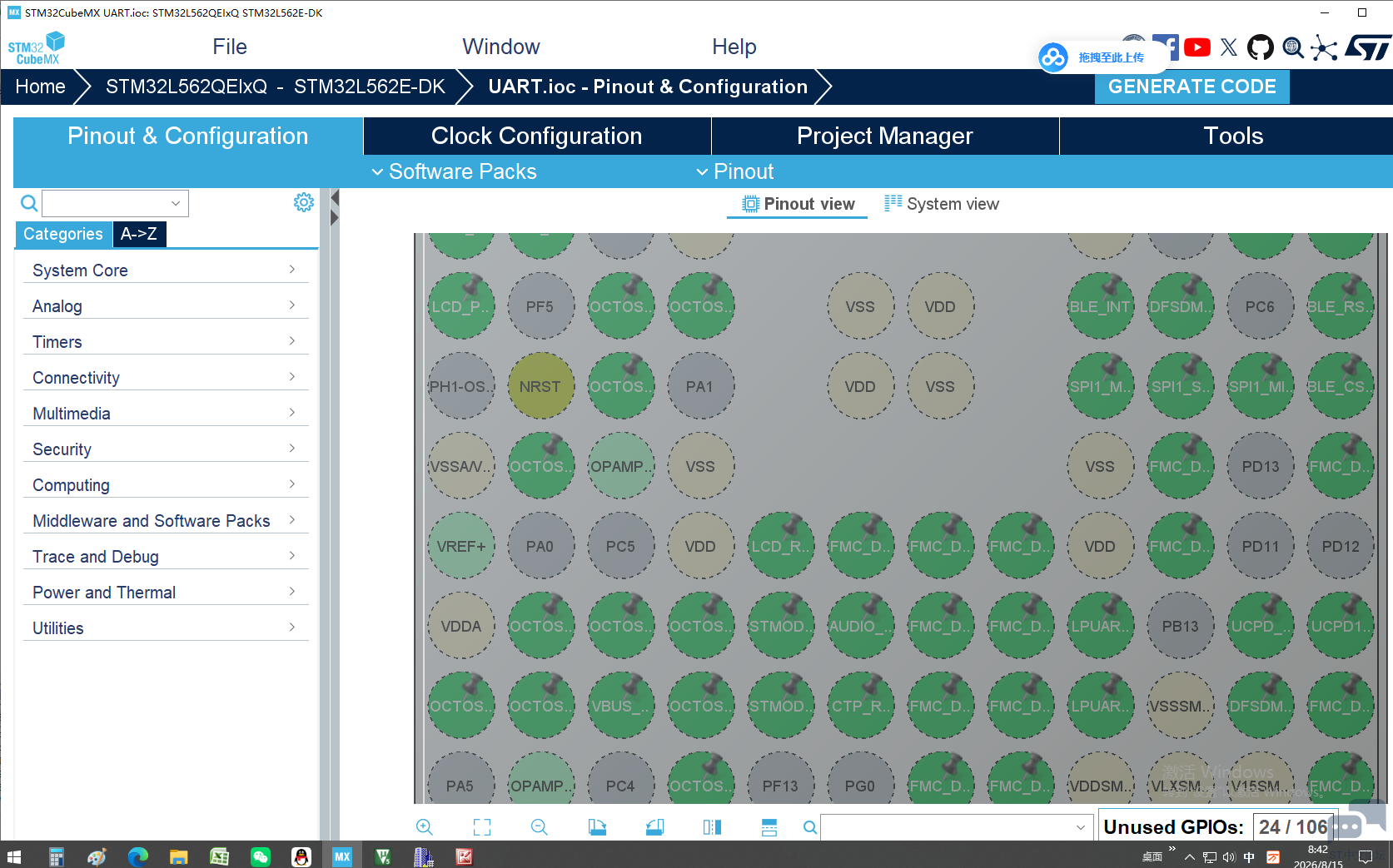Image resolution: width=1393 pixels, height=868 pixels.
Task: Expand the Connectivity category
Action: coord(166,378)
